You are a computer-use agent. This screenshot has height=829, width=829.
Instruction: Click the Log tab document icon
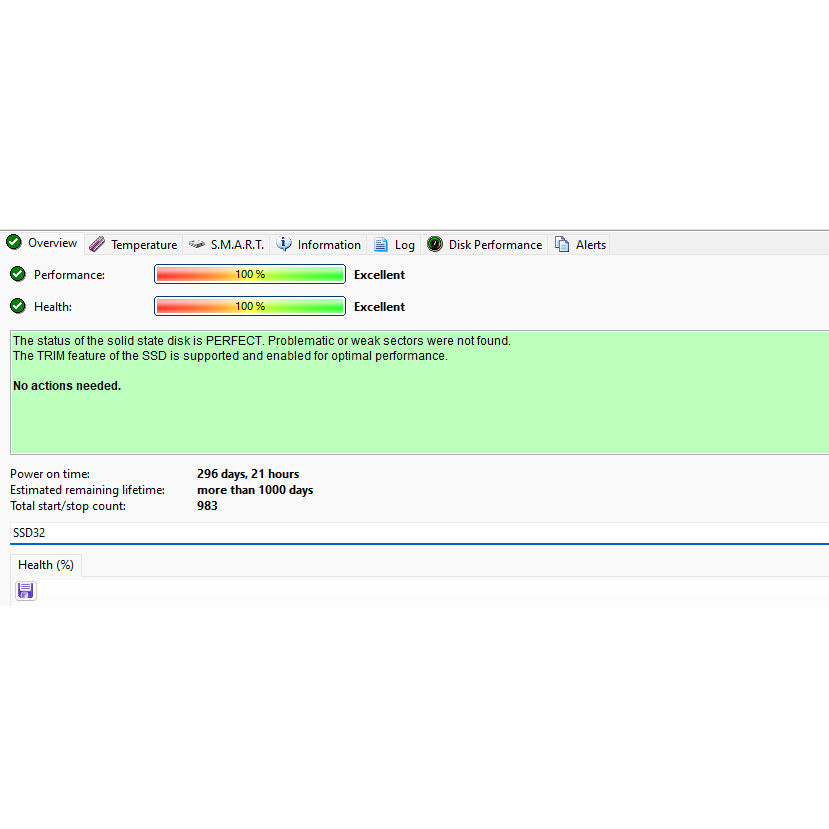[x=381, y=244]
